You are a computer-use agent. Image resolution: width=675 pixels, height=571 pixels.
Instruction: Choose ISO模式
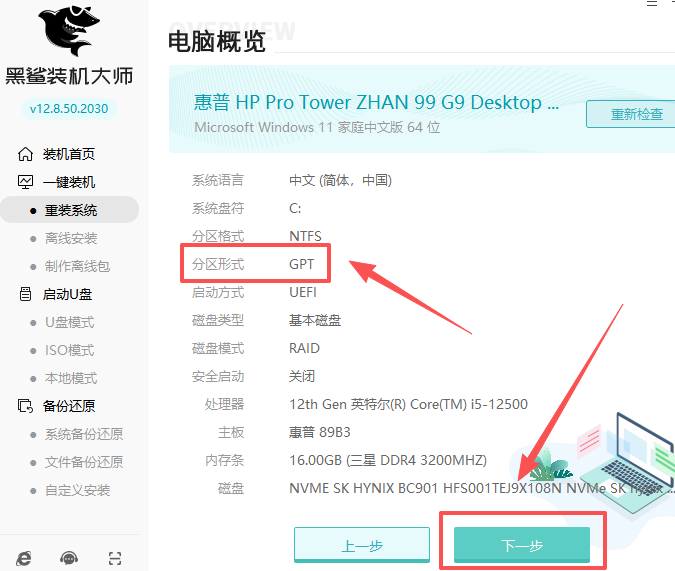coord(70,350)
